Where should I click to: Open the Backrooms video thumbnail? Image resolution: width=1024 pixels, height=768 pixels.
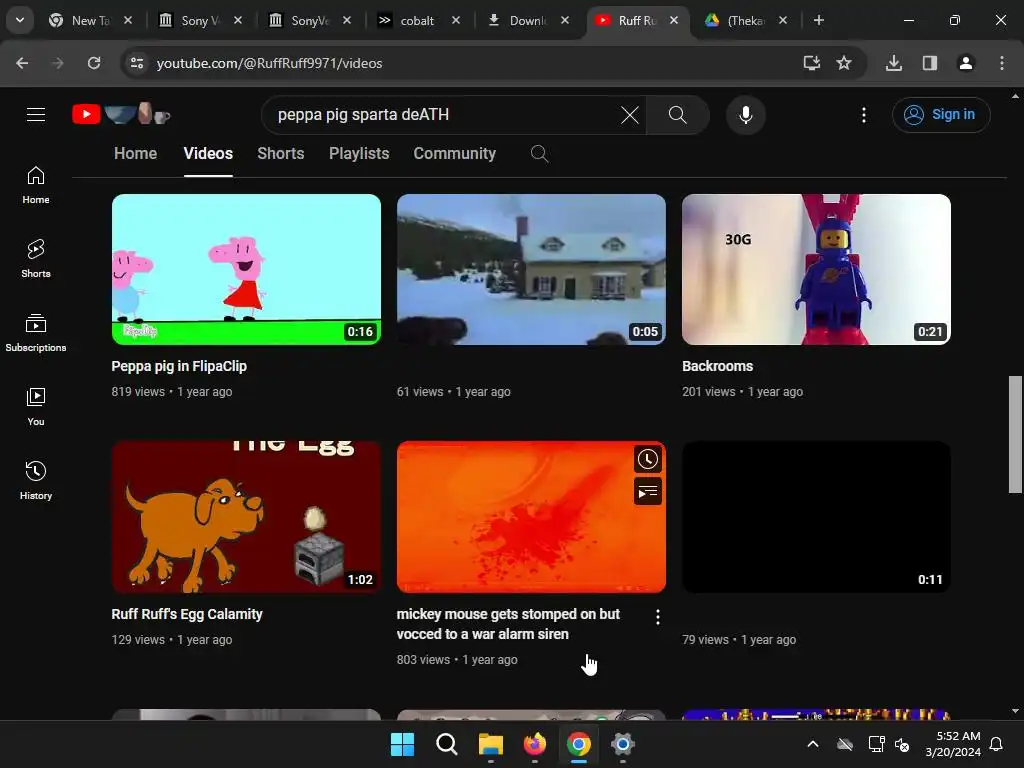816,269
